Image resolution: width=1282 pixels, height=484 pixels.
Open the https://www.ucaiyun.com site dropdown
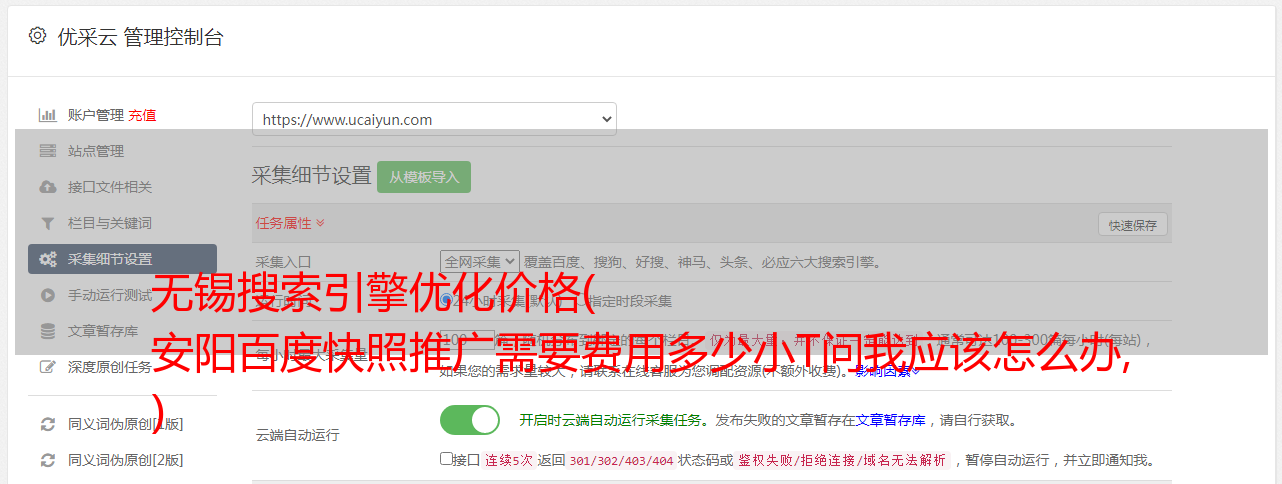pyautogui.click(x=434, y=119)
